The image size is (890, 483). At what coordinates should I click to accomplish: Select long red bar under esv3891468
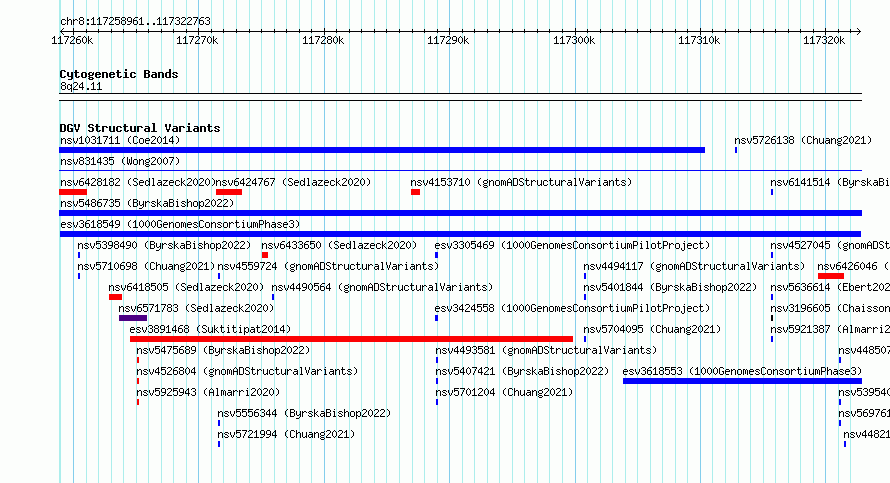(x=351, y=339)
